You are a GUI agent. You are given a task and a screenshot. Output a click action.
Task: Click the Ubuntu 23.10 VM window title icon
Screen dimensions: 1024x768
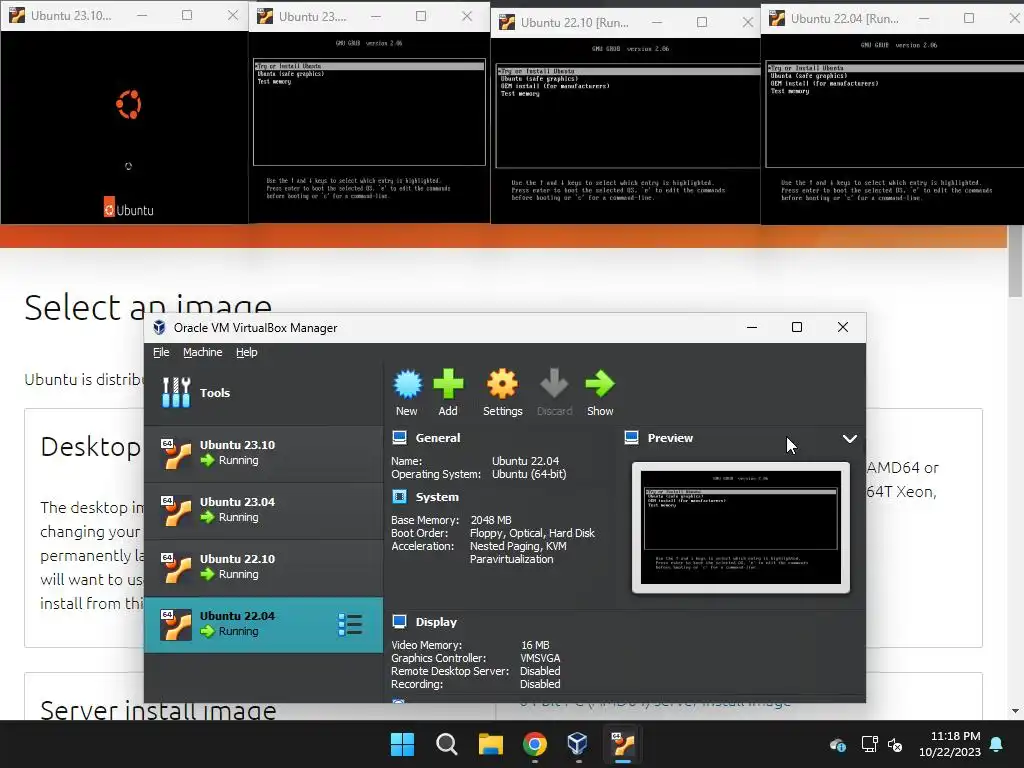(18, 15)
